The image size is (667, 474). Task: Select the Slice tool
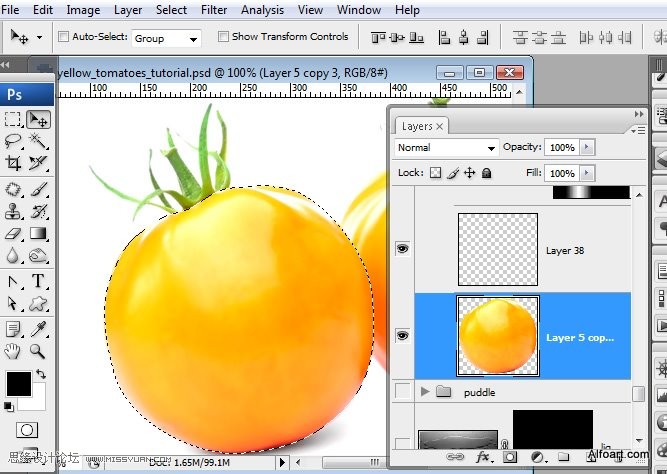coord(38,163)
